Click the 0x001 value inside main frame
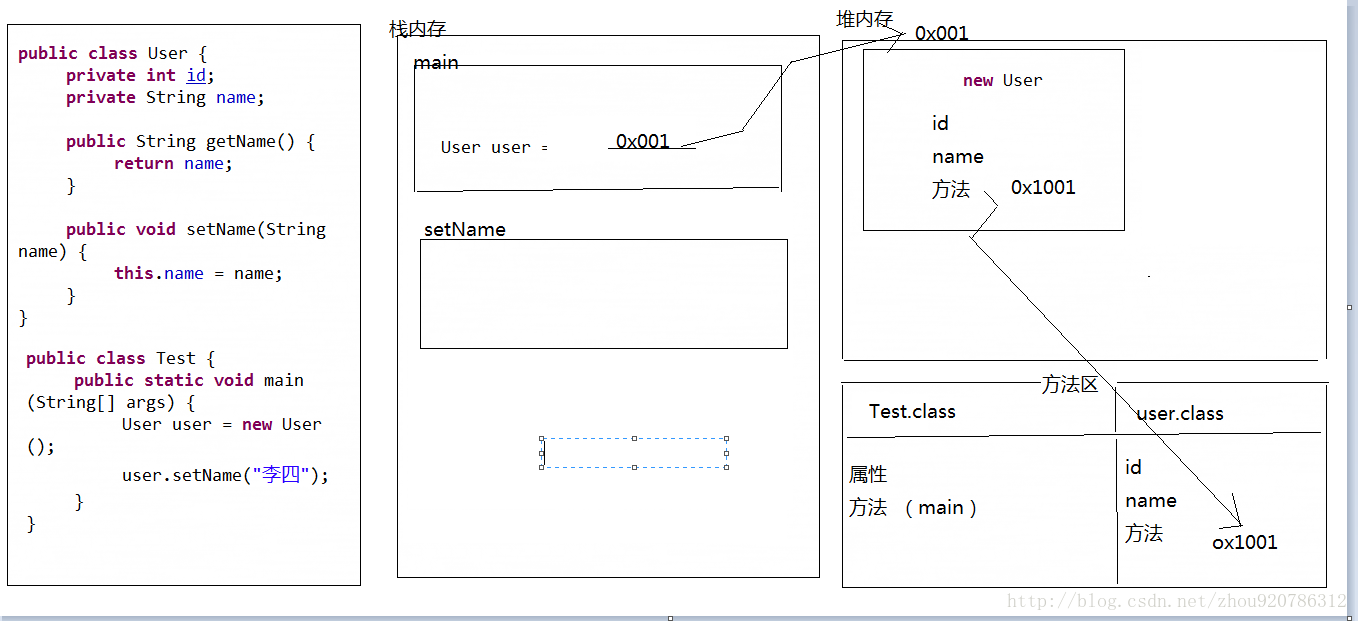This screenshot has height=621, width=1358. [643, 142]
